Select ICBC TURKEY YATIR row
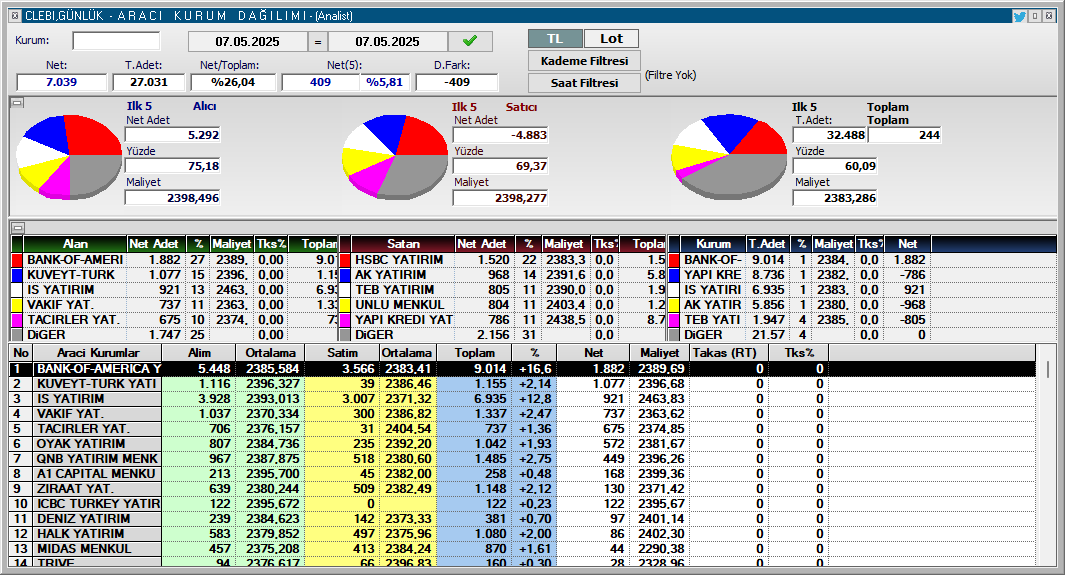Image resolution: width=1065 pixels, height=575 pixels. coord(522,504)
